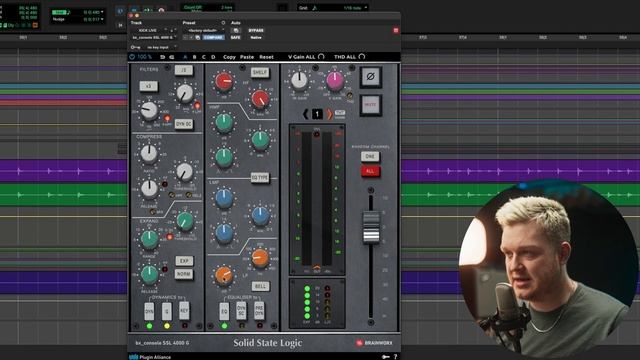Select random channel ONE button
The height and width of the screenshot is (360, 640).
pyautogui.click(x=370, y=156)
